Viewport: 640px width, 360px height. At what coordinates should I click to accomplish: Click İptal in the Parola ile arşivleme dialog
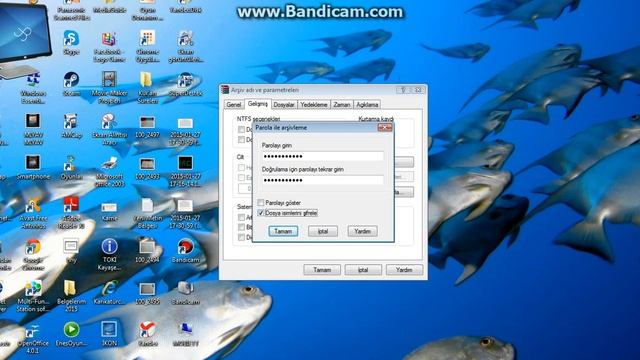[x=322, y=231]
